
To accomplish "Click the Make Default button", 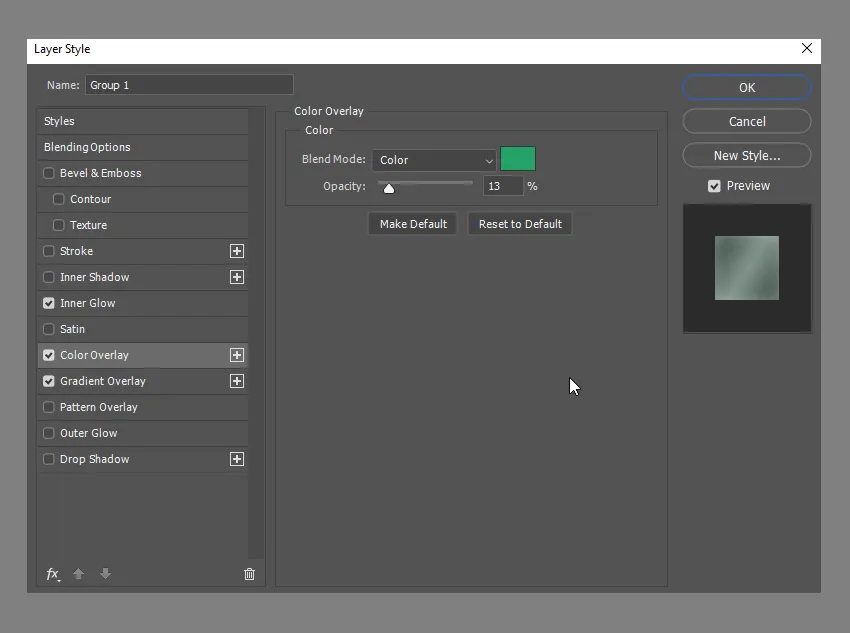I will click(413, 224).
